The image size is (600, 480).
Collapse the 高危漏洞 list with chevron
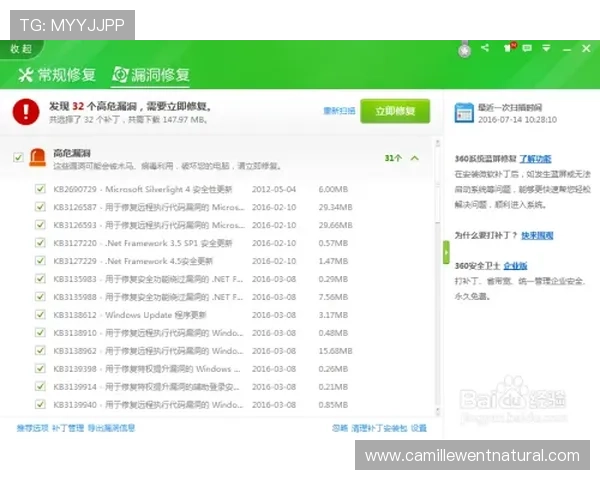(x=415, y=158)
